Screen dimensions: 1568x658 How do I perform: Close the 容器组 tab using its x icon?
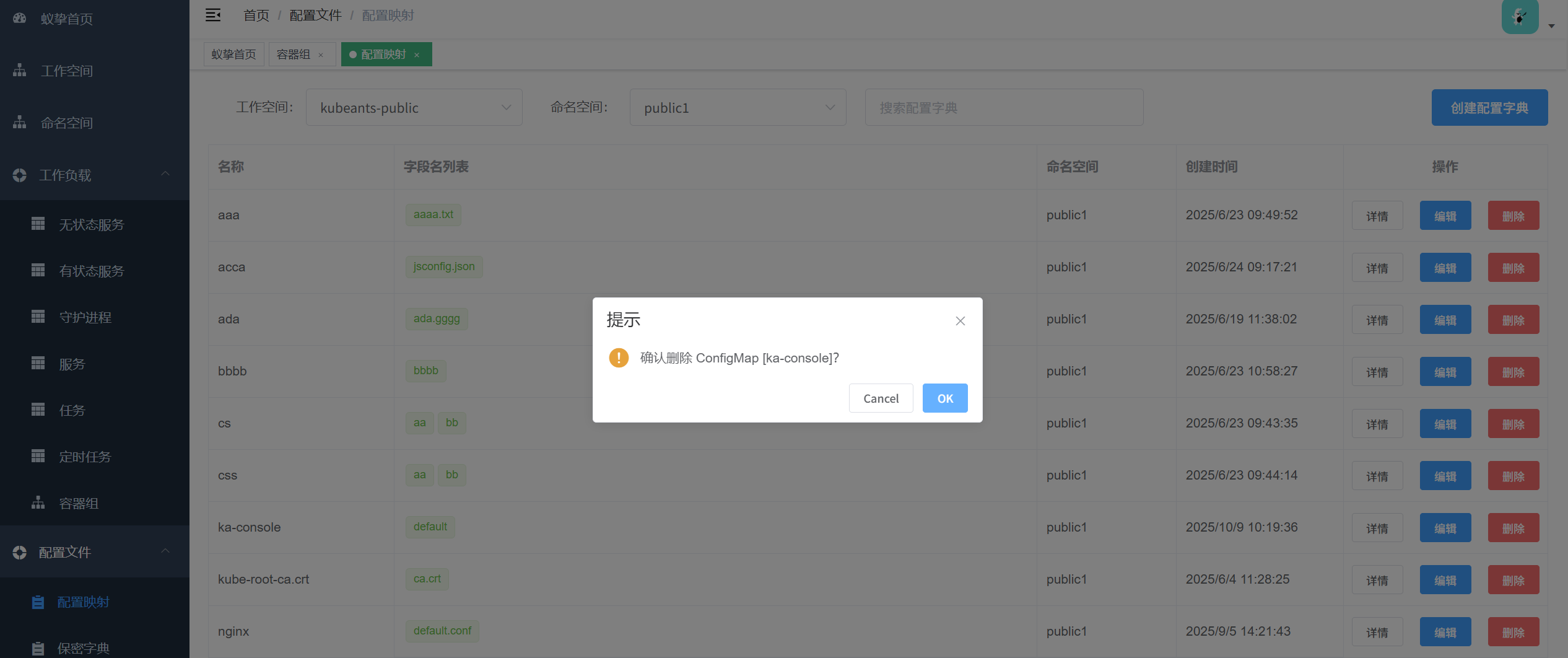[x=321, y=55]
